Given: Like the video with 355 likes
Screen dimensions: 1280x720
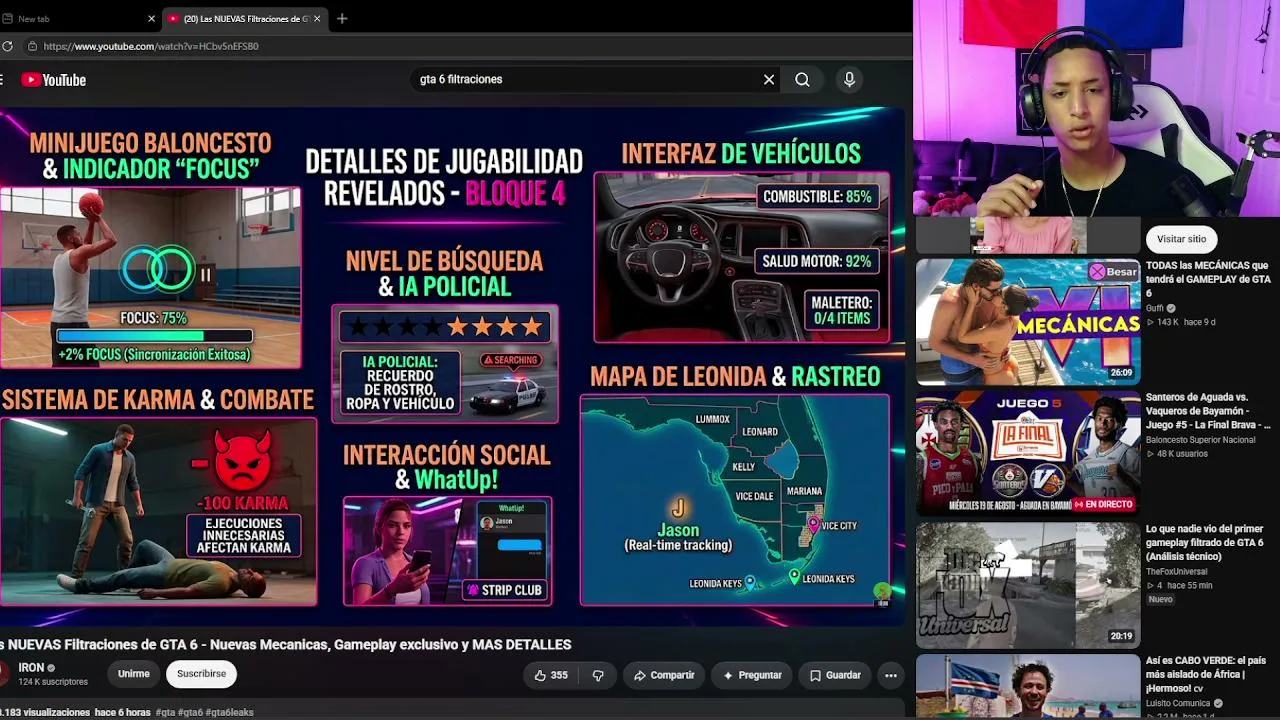Looking at the screenshot, I should tap(551, 675).
